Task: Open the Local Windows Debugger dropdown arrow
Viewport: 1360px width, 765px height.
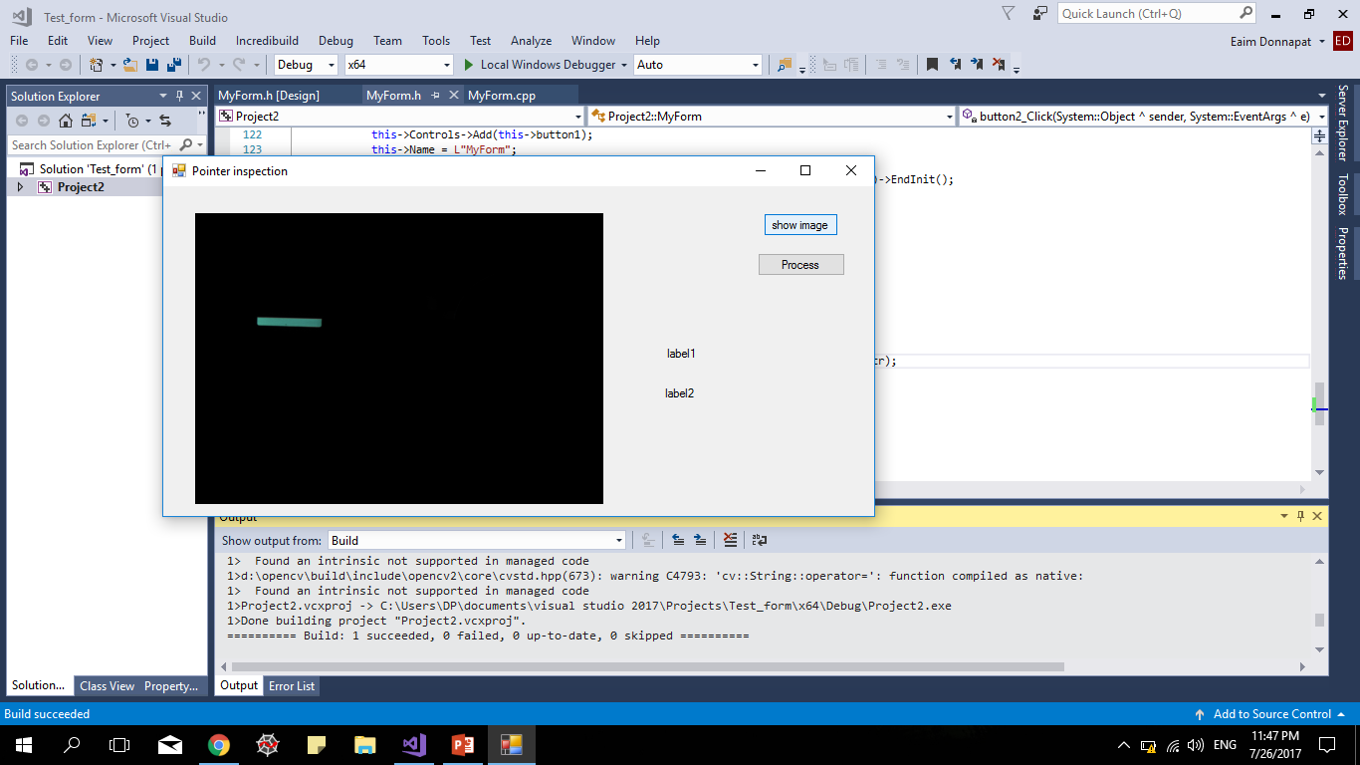Action: tap(624, 65)
